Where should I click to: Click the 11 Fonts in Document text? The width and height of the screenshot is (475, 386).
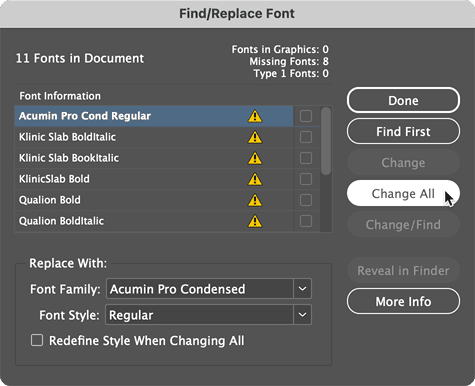pyautogui.click(x=80, y=58)
